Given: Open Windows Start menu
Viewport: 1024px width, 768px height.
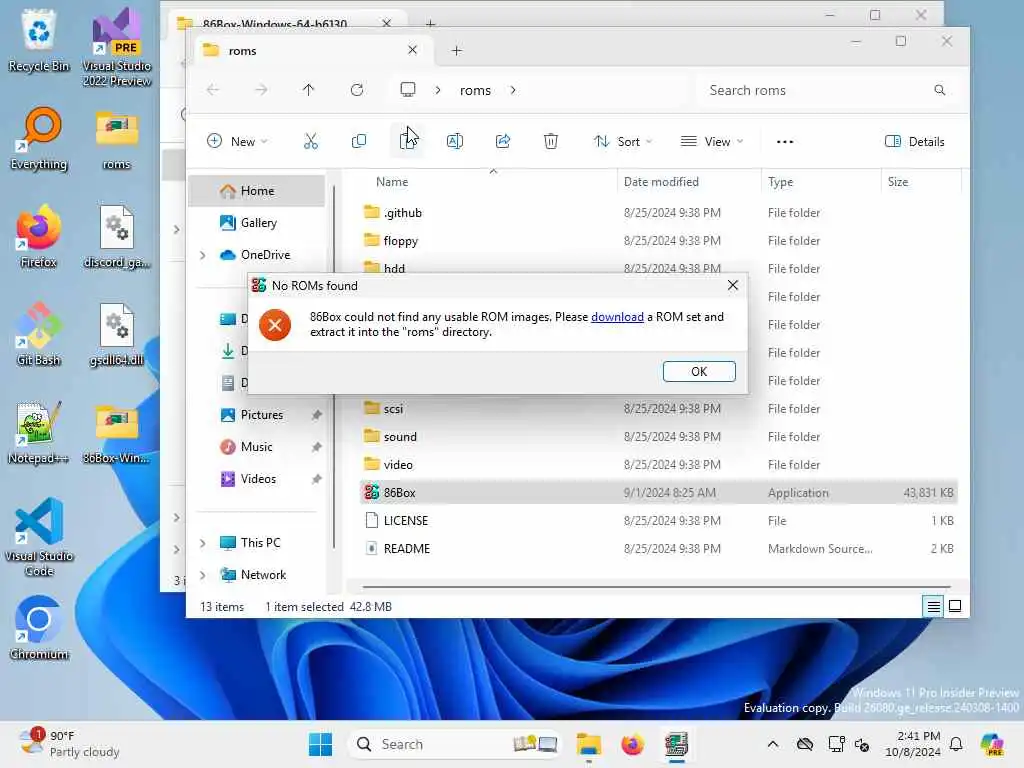Looking at the screenshot, I should (320, 744).
